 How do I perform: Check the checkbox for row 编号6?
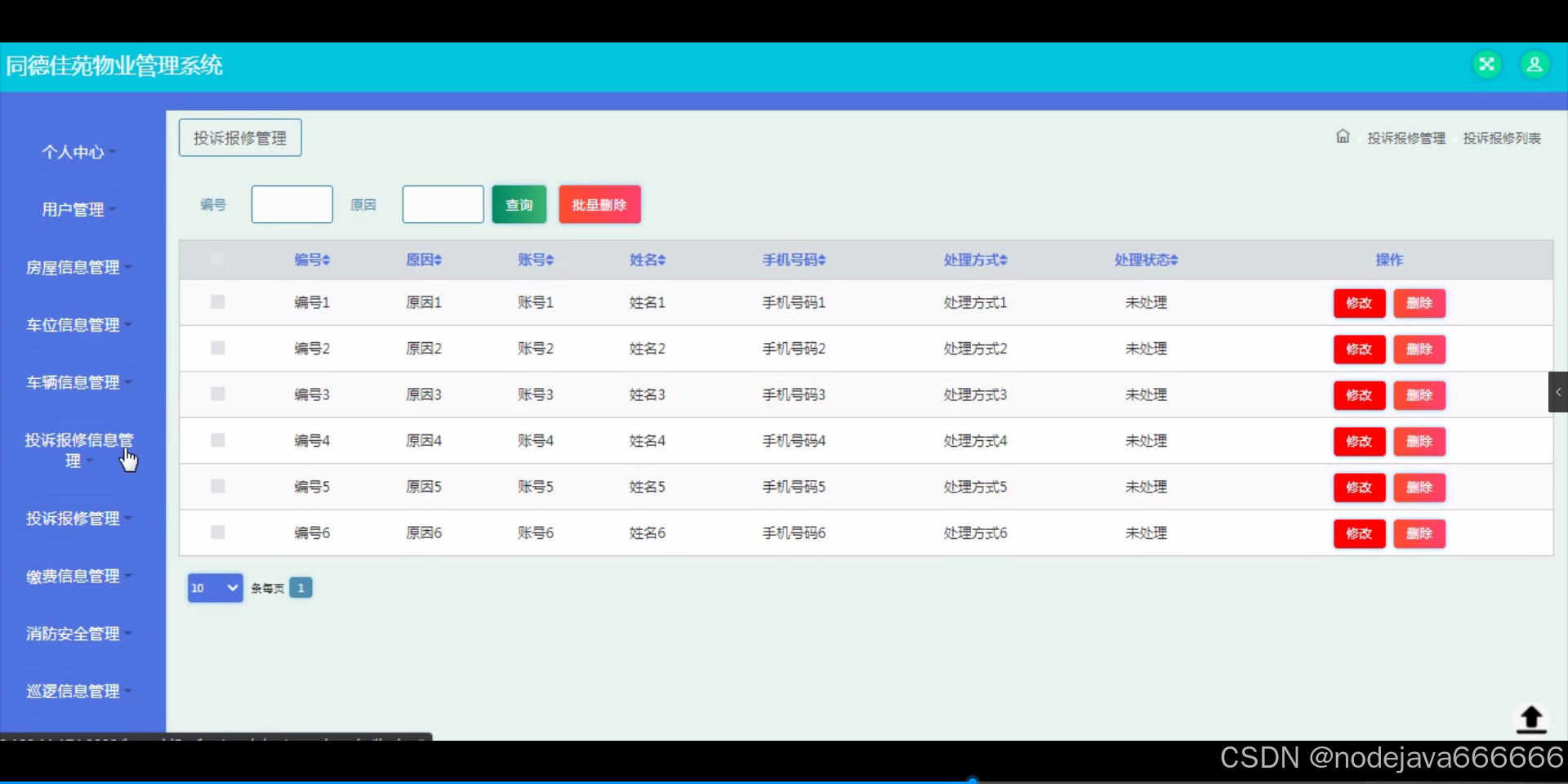217,532
